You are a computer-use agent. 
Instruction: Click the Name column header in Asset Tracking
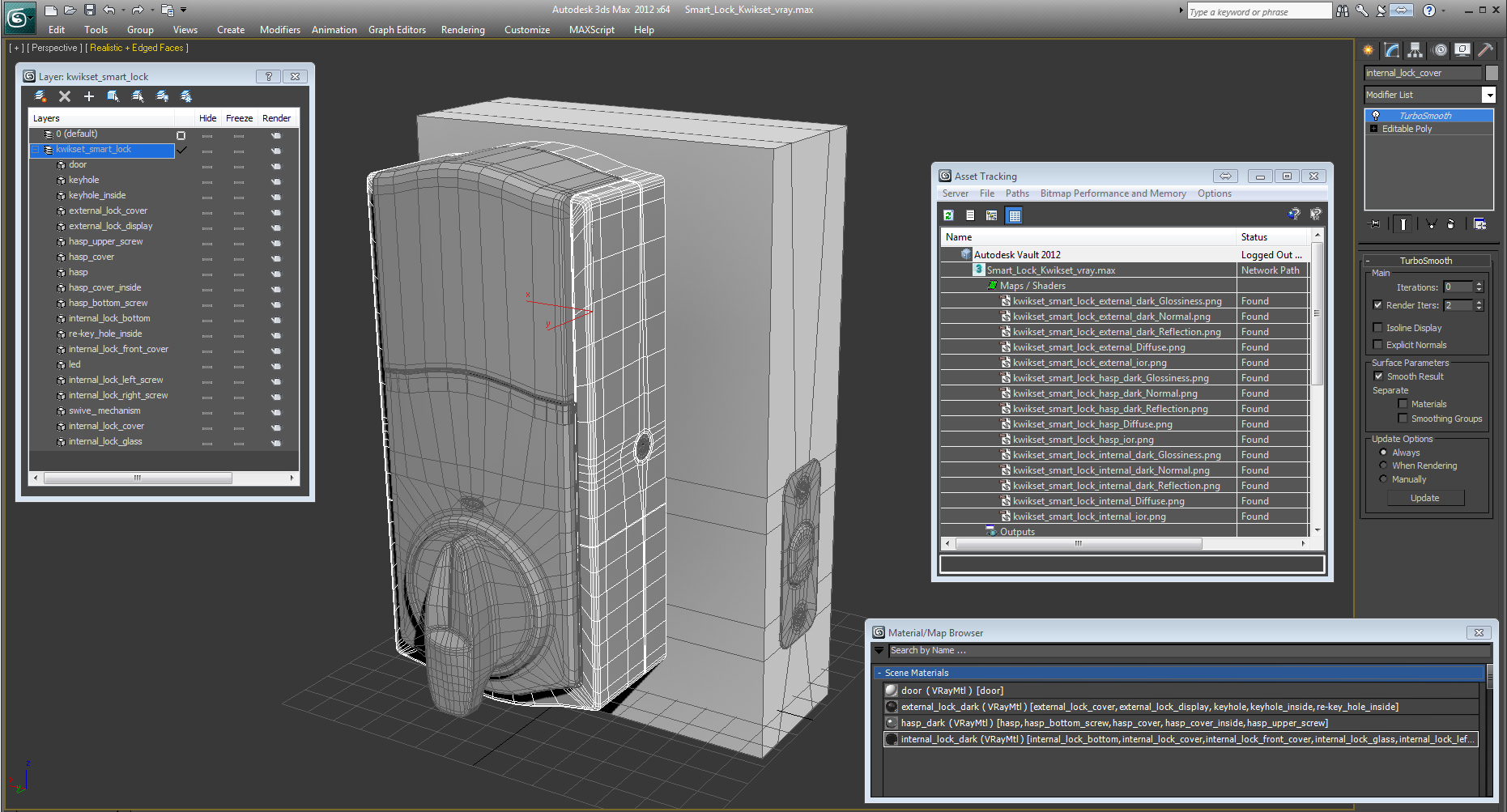pos(1088,237)
